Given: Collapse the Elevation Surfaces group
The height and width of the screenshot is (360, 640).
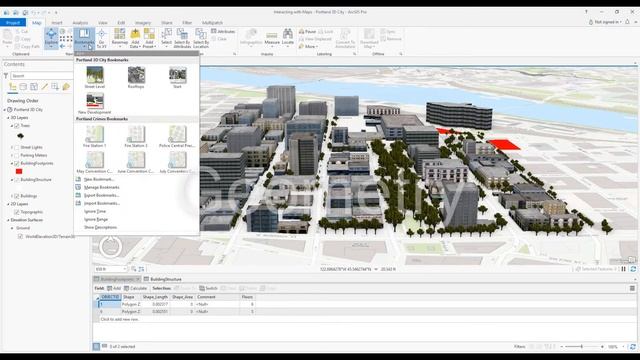Looking at the screenshot, I should pos(8,220).
